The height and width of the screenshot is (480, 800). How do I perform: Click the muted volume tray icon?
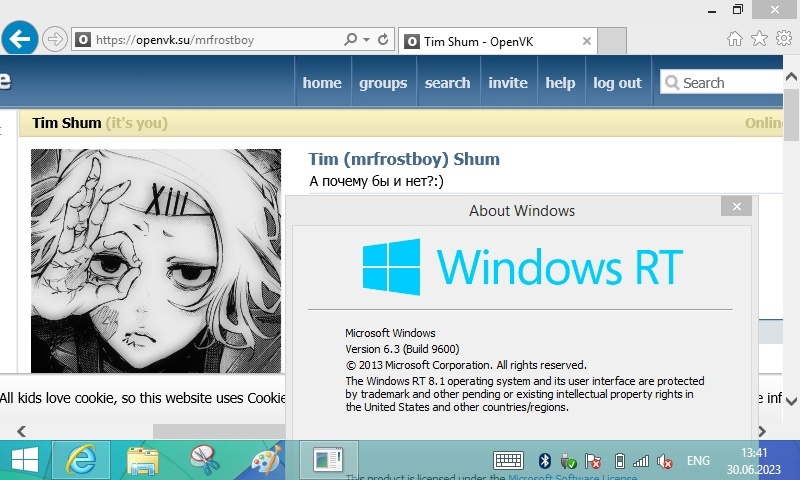(665, 462)
